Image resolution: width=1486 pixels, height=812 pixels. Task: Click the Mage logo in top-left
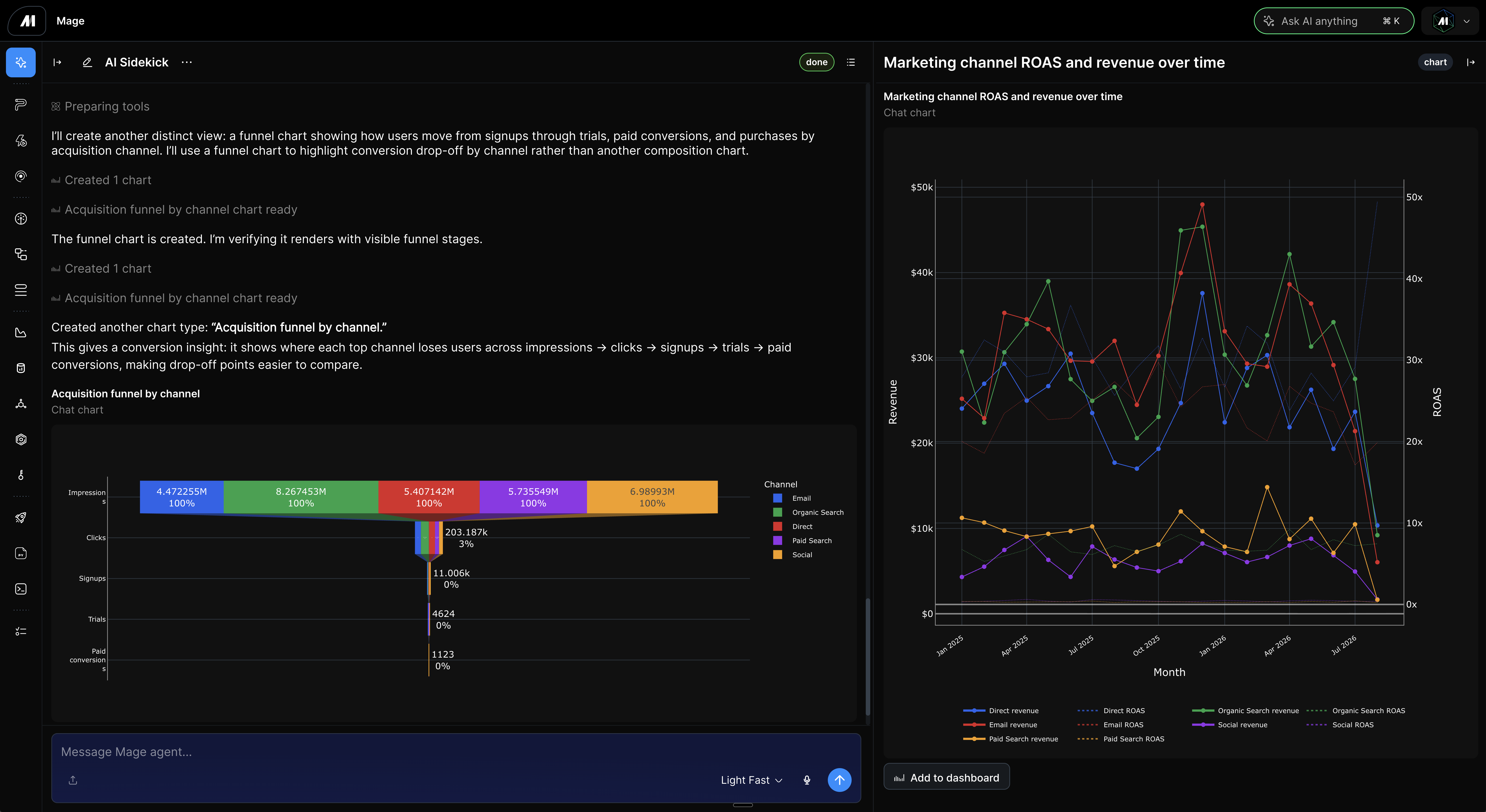[27, 21]
